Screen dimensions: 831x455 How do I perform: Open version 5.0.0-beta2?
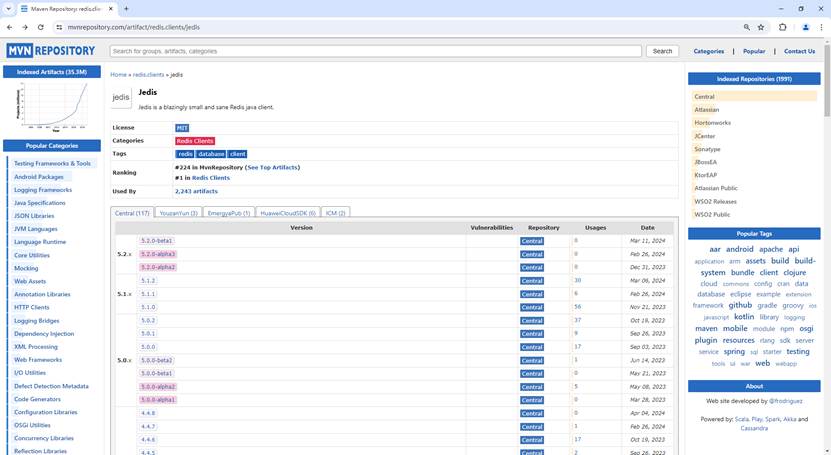157,360
